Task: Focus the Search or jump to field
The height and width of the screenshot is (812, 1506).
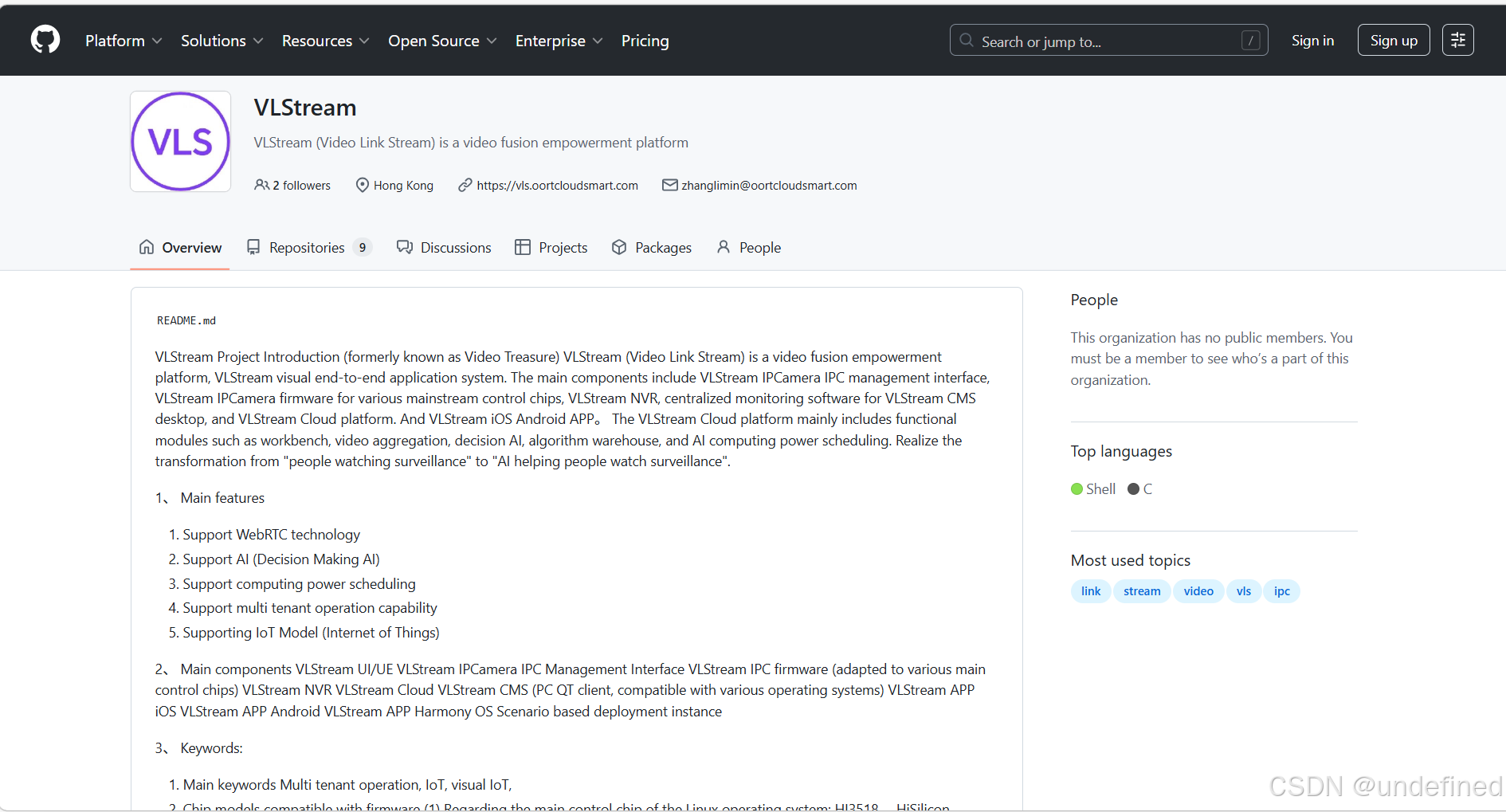Action: [1108, 40]
